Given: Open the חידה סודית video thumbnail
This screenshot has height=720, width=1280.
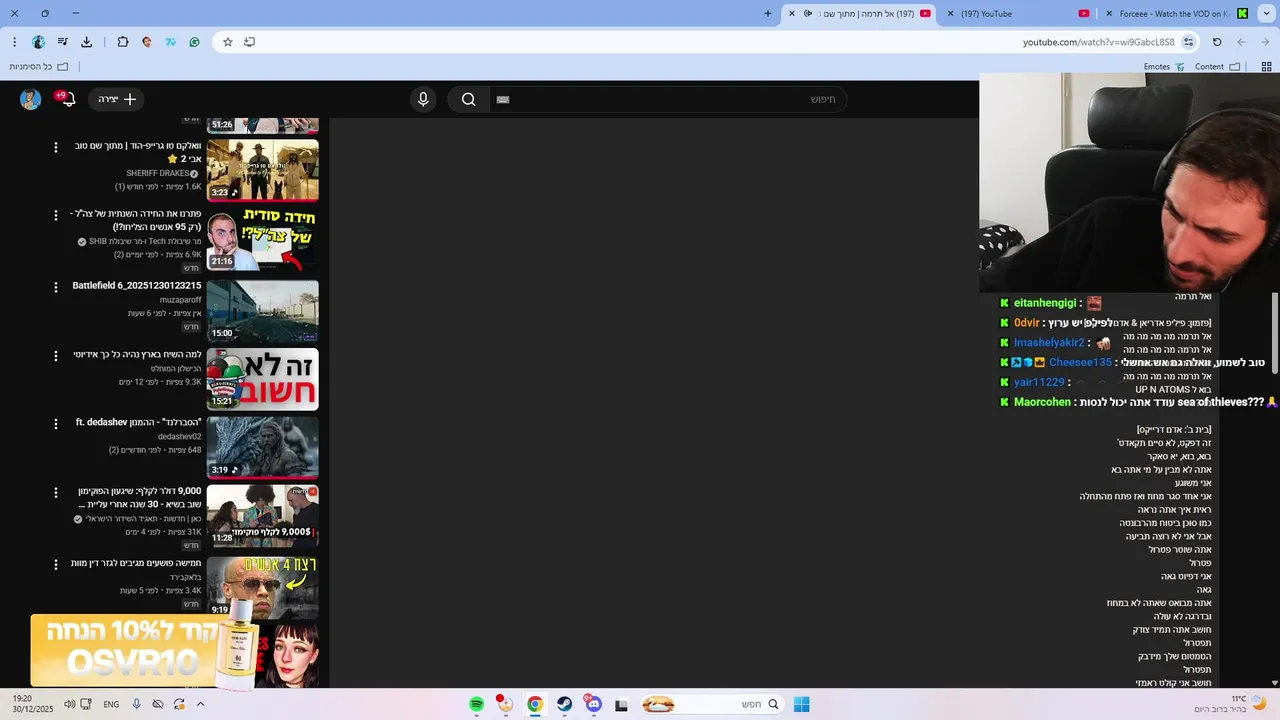Looking at the screenshot, I should click(x=262, y=239).
